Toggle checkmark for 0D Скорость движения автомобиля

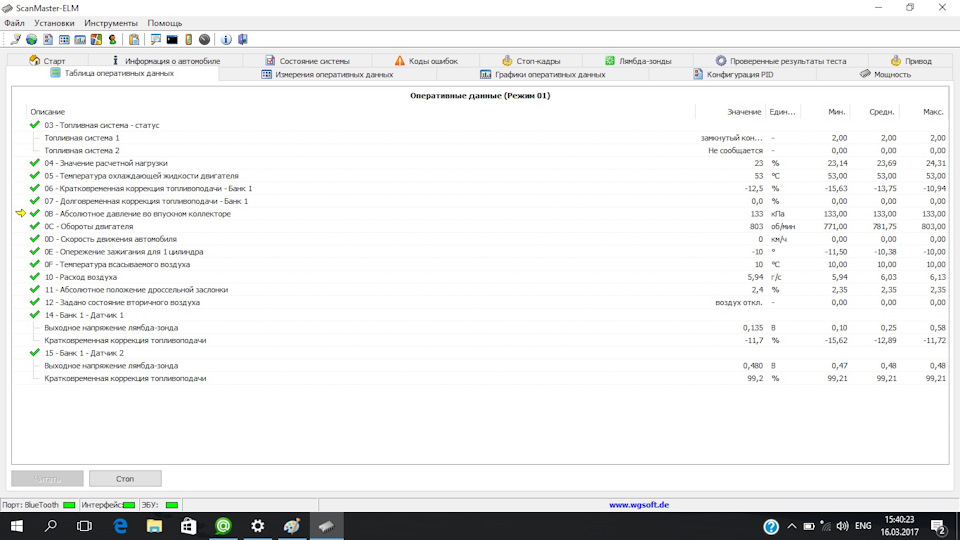pyautogui.click(x=35, y=239)
